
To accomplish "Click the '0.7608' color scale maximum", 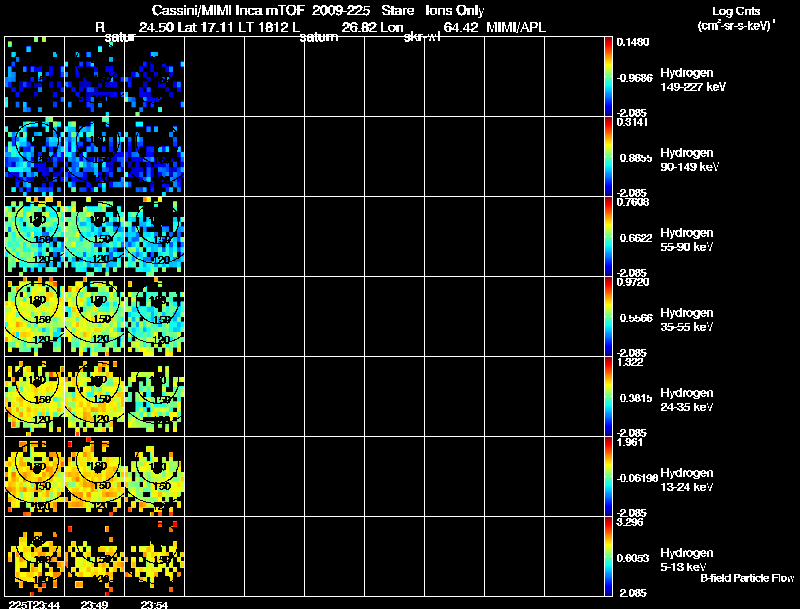I will pyautogui.click(x=633, y=202).
